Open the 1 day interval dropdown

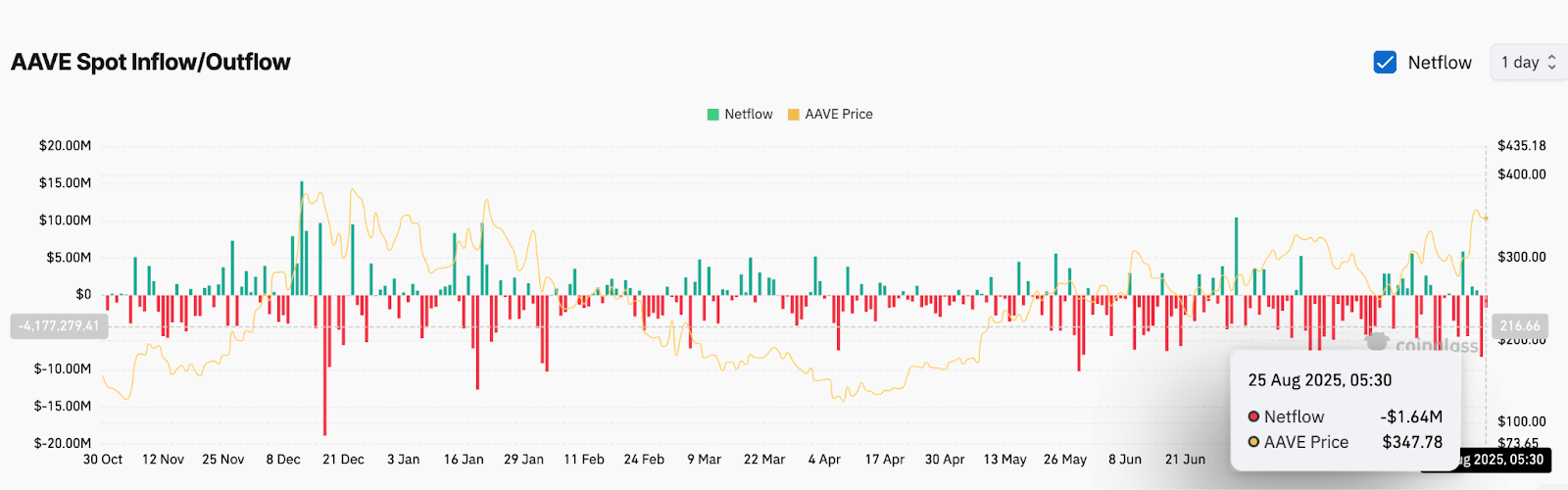tap(1529, 63)
